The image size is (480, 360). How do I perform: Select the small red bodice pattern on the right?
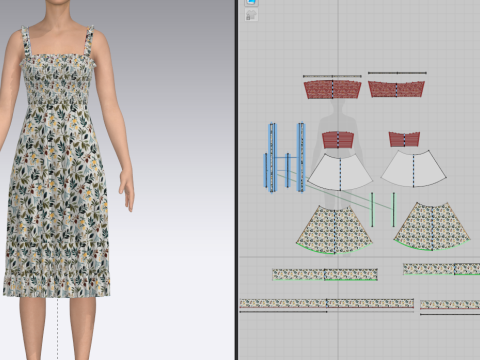404,139
